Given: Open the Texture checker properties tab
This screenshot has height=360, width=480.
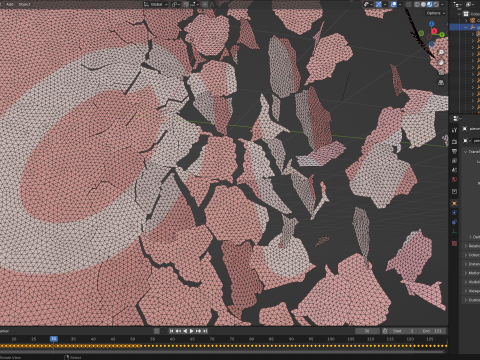Looking at the screenshot, I should (x=454, y=243).
